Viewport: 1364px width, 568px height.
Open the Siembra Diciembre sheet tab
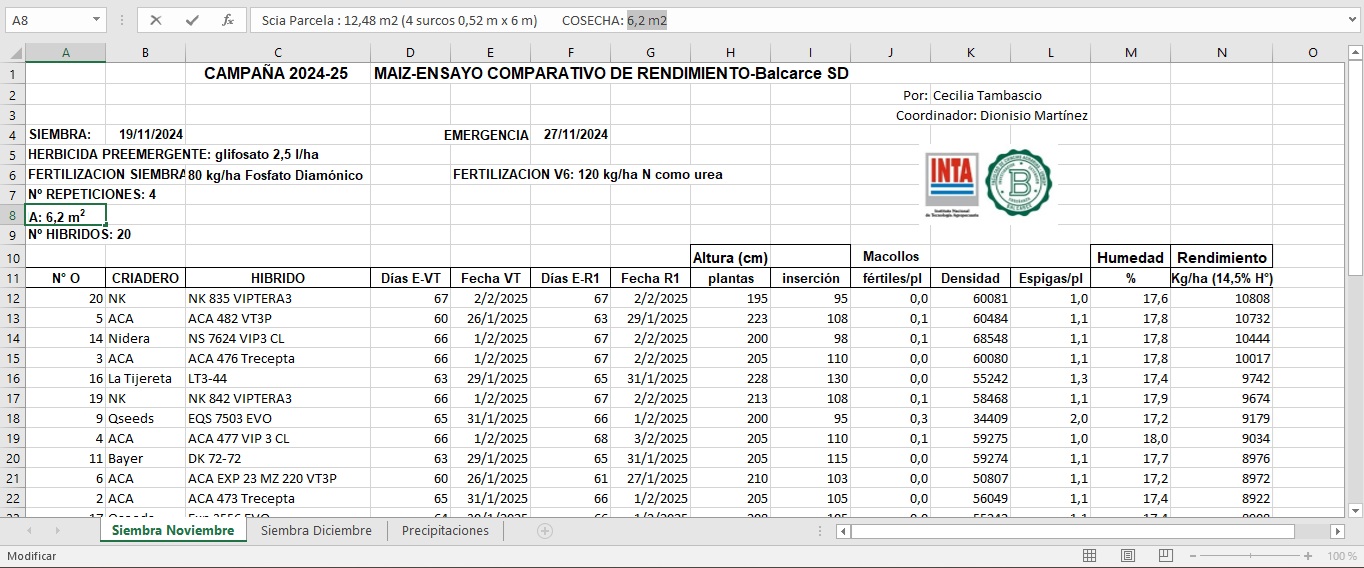pos(316,531)
